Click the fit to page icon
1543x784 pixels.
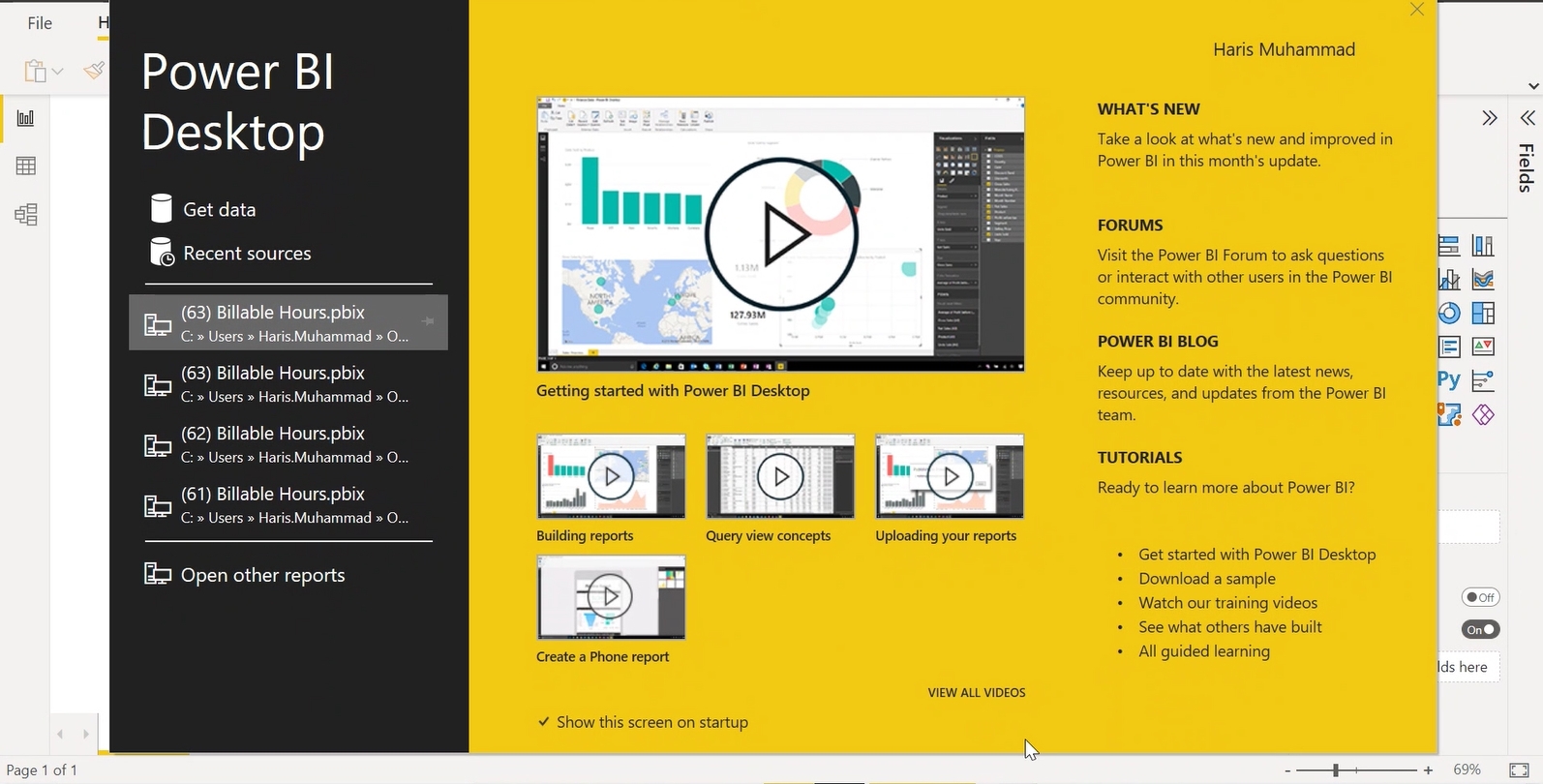[1519, 770]
